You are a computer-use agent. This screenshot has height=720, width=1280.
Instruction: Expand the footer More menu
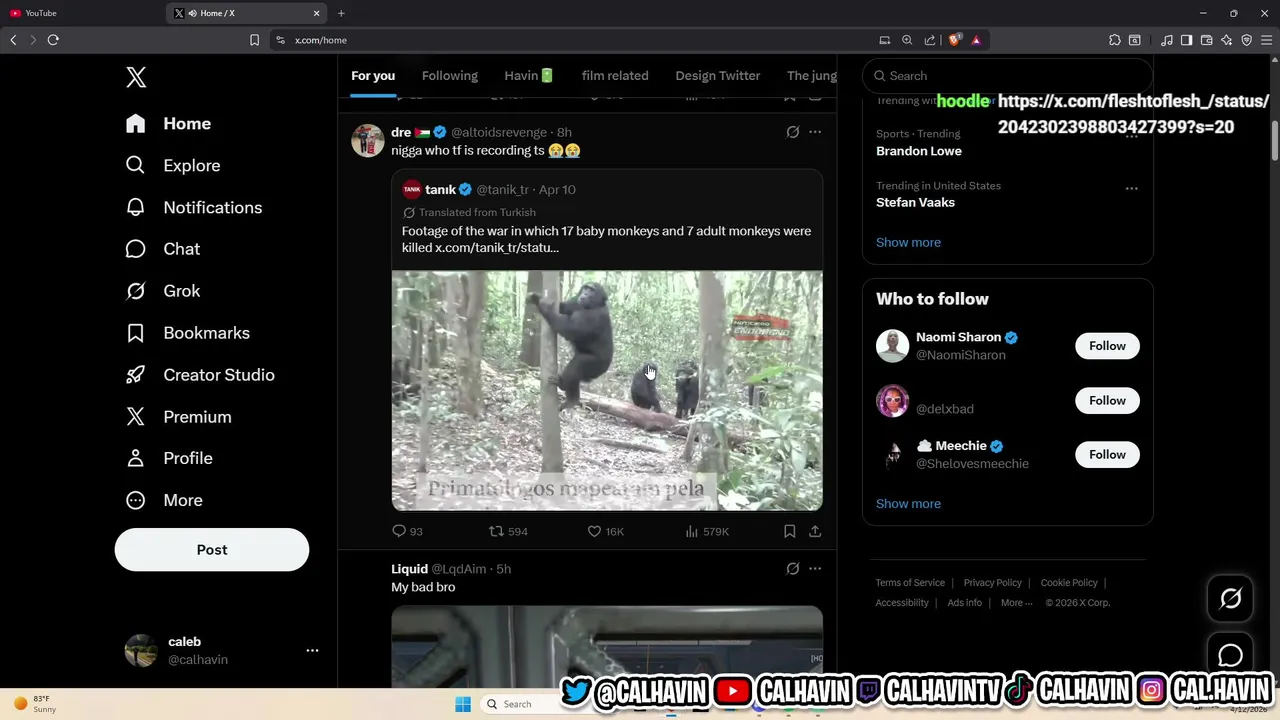coord(1017,603)
